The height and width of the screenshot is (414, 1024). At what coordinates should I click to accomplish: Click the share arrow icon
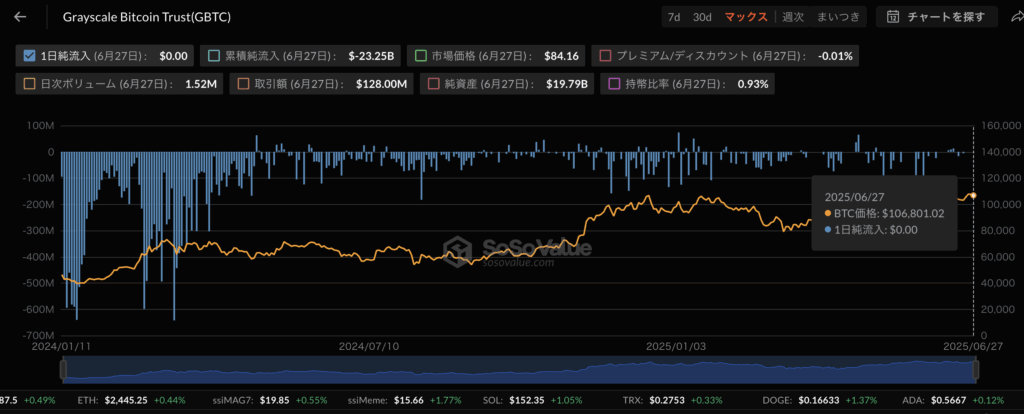click(1016, 17)
